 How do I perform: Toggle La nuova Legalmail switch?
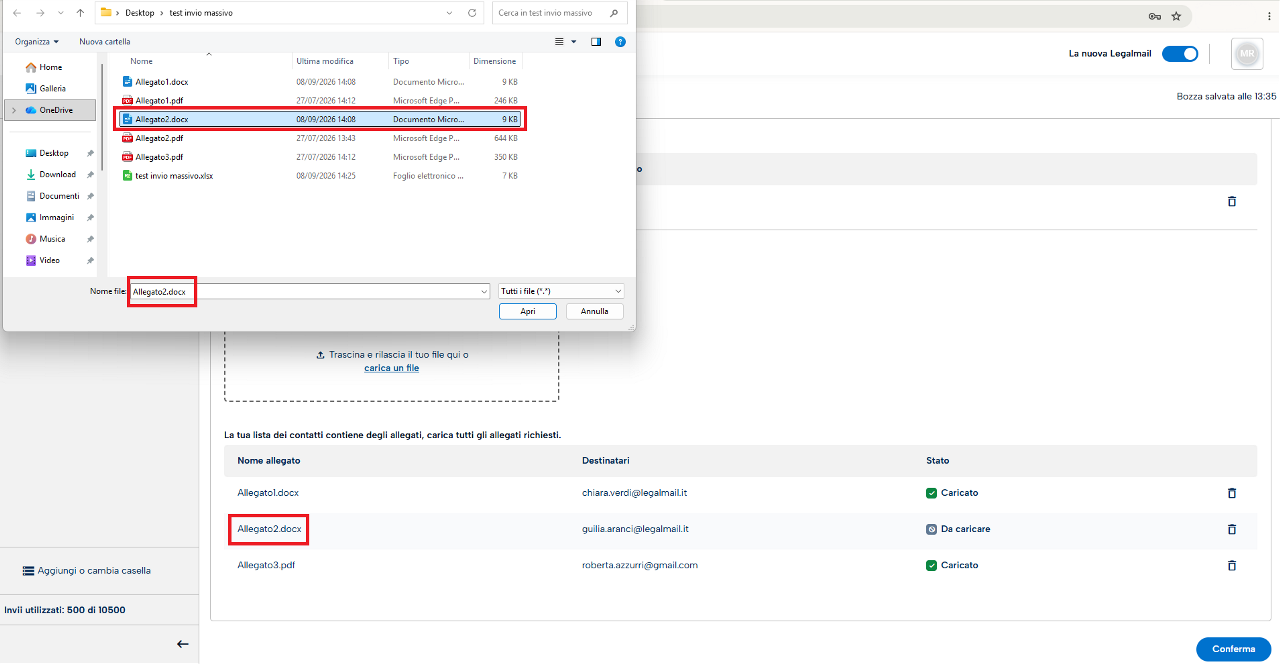click(1180, 54)
